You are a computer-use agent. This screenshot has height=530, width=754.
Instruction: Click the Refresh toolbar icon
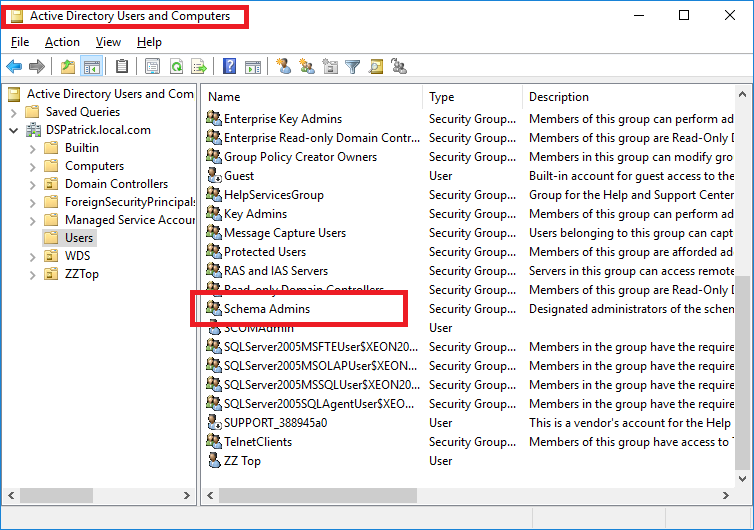(176, 66)
